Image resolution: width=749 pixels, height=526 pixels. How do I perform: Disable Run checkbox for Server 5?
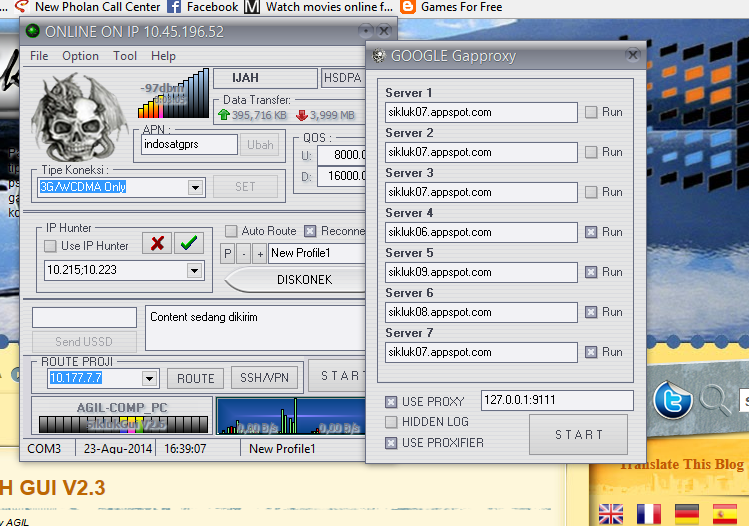pyautogui.click(x=591, y=272)
